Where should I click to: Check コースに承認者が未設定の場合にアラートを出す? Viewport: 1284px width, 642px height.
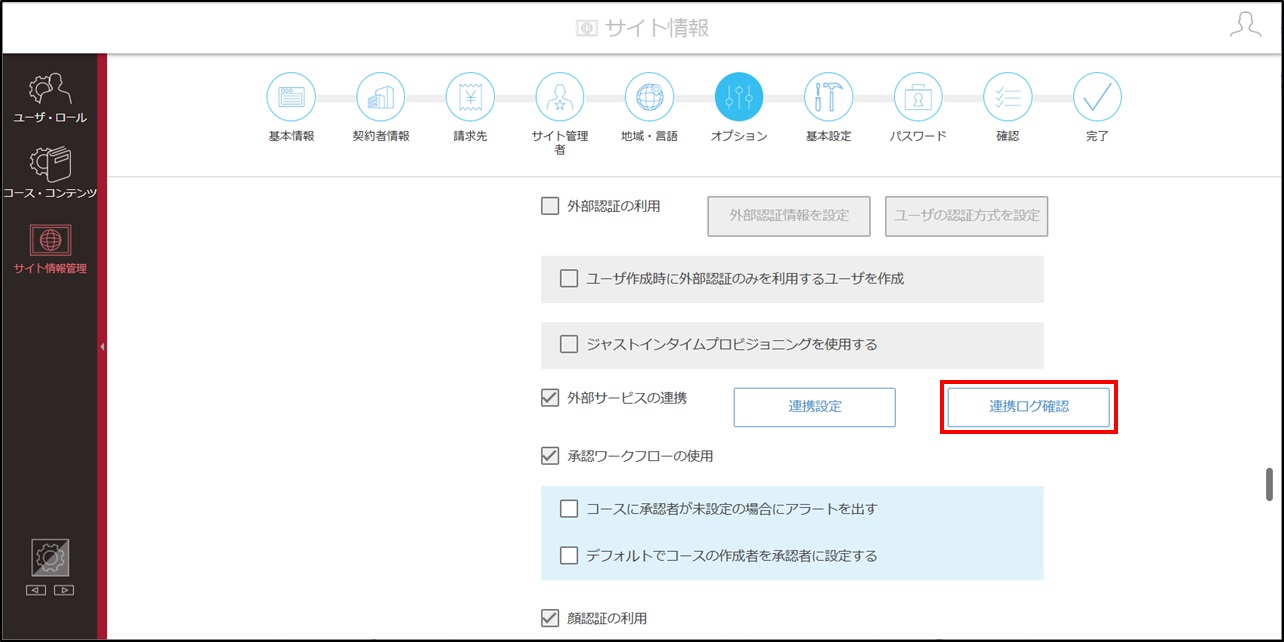pyautogui.click(x=569, y=509)
